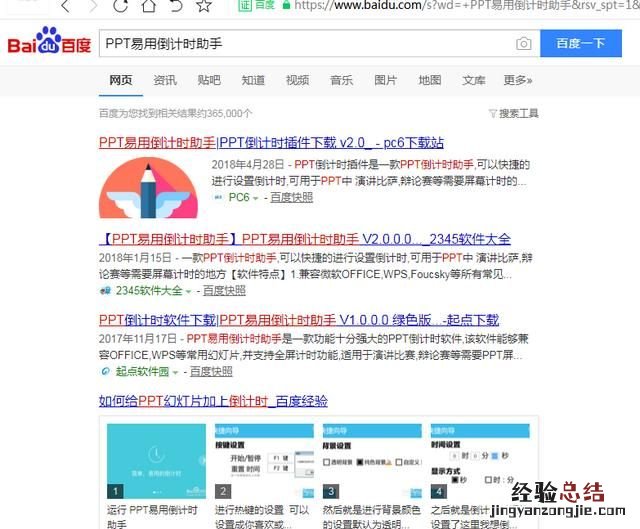
Task: Click the browser forward arrow
Action: [x=93, y=6]
